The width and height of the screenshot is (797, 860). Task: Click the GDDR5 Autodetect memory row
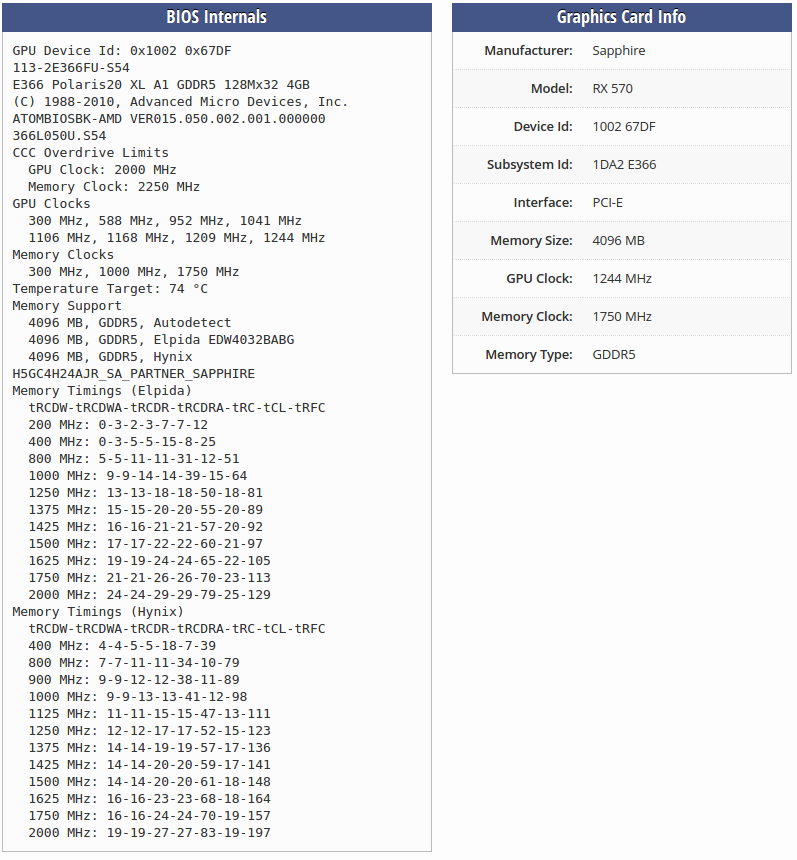point(129,322)
